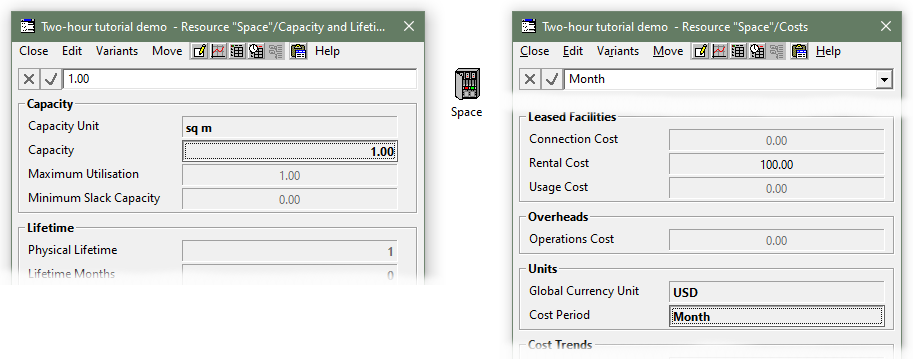
Task: Click the clipboard icon in Costs window toolbar
Action: pyautogui.click(x=799, y=51)
